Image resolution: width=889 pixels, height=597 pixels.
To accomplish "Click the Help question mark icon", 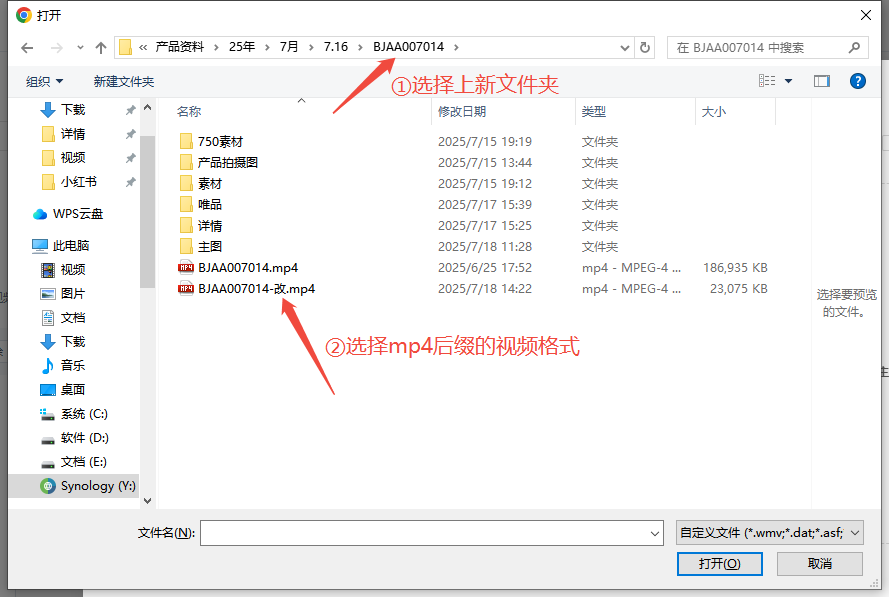I will (857, 81).
